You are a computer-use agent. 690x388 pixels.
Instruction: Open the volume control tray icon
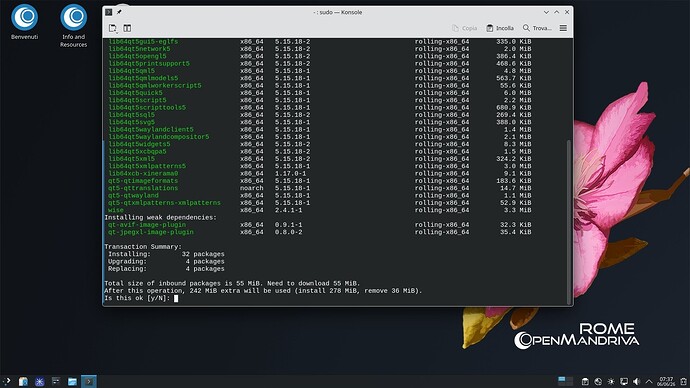pos(636,381)
